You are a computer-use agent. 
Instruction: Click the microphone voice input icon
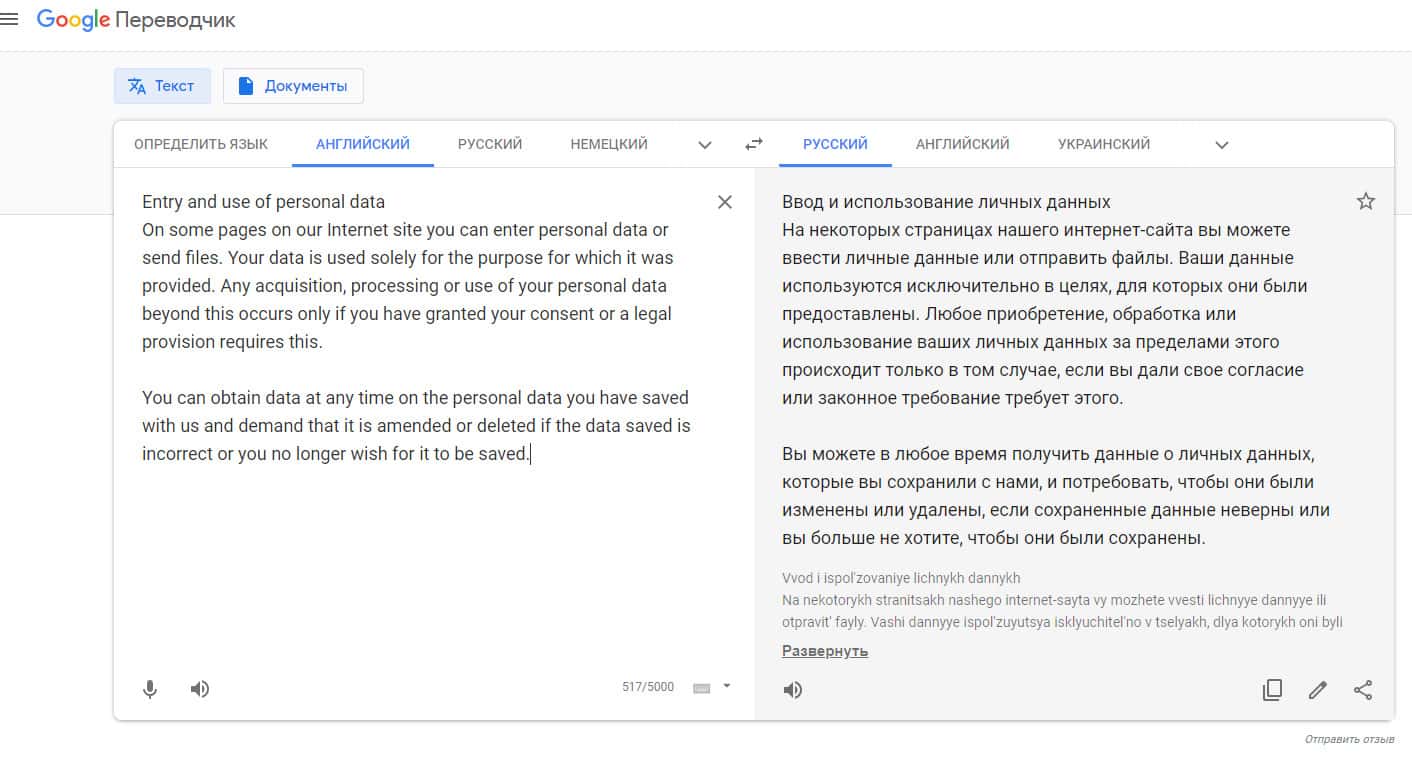[x=150, y=689]
